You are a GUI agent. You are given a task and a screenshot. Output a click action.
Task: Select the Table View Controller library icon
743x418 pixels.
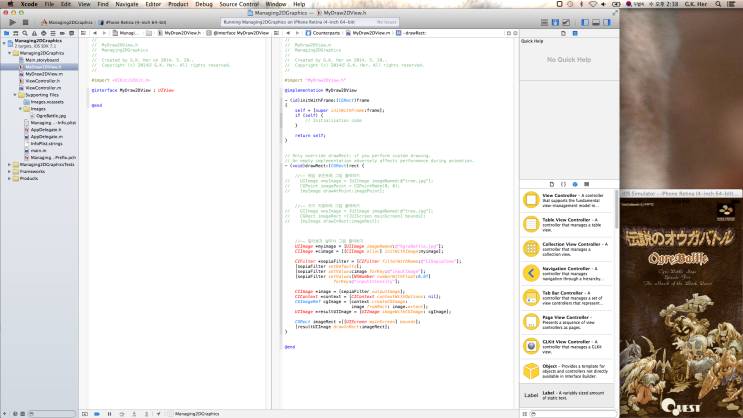[530, 223]
